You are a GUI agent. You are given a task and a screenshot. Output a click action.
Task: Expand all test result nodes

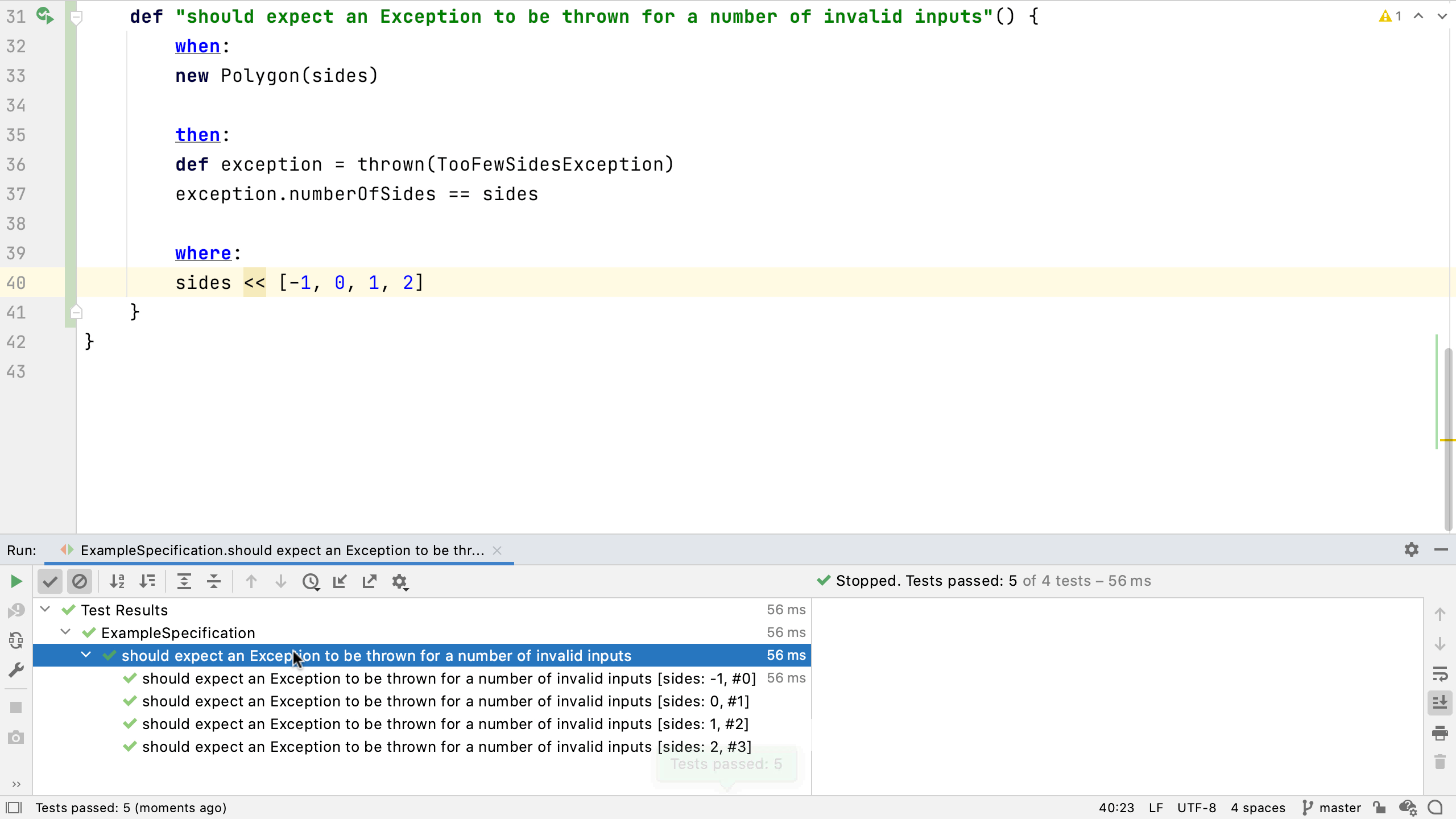pyautogui.click(x=184, y=581)
